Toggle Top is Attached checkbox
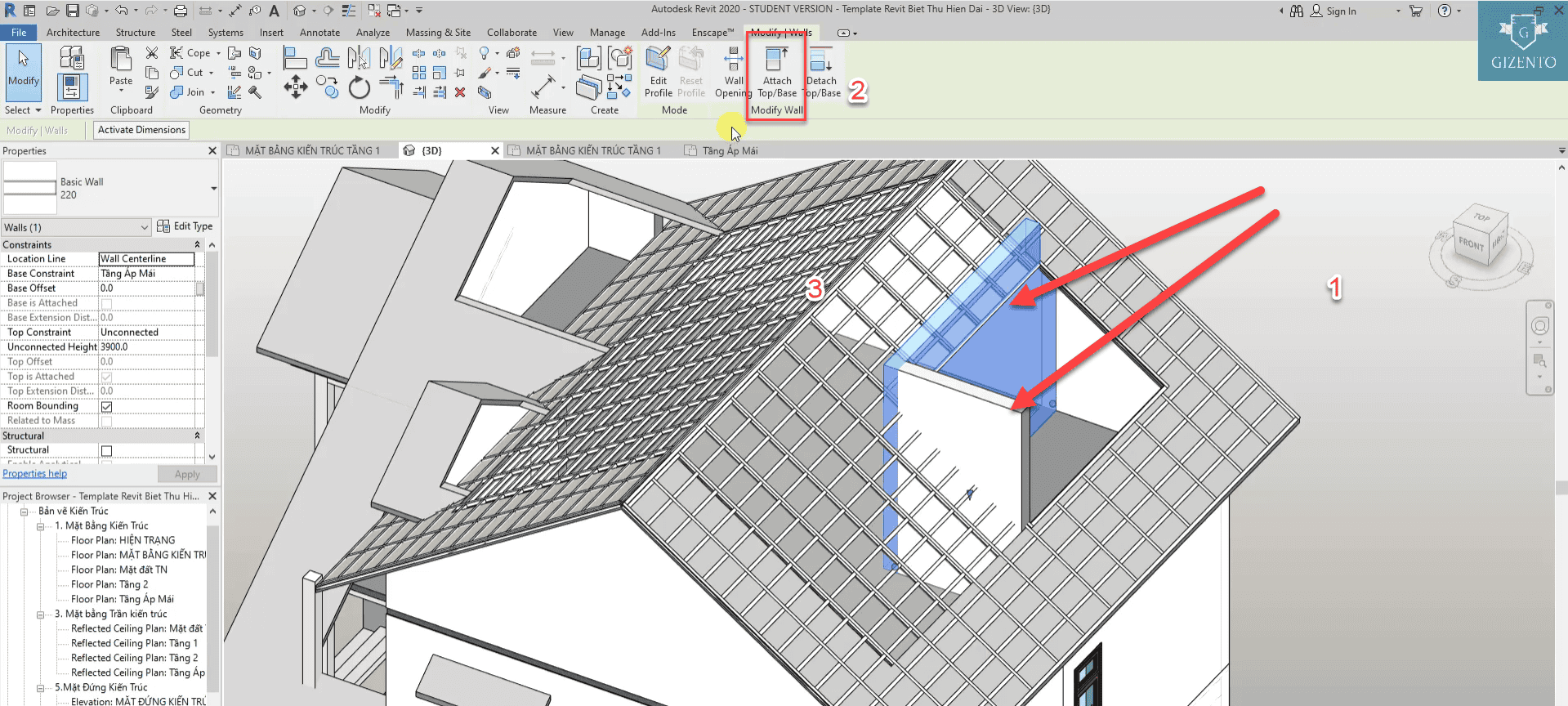 (106, 377)
